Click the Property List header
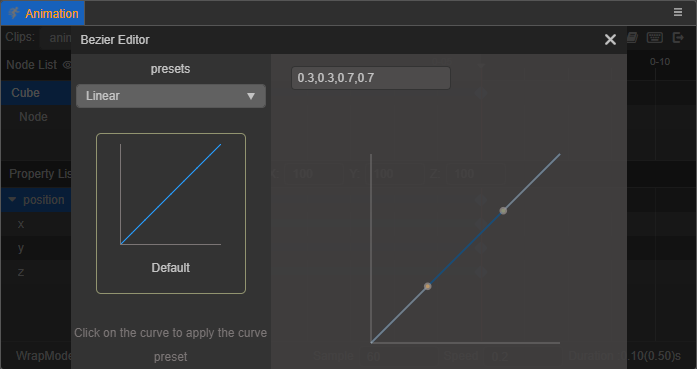697x369 pixels. (x=40, y=174)
